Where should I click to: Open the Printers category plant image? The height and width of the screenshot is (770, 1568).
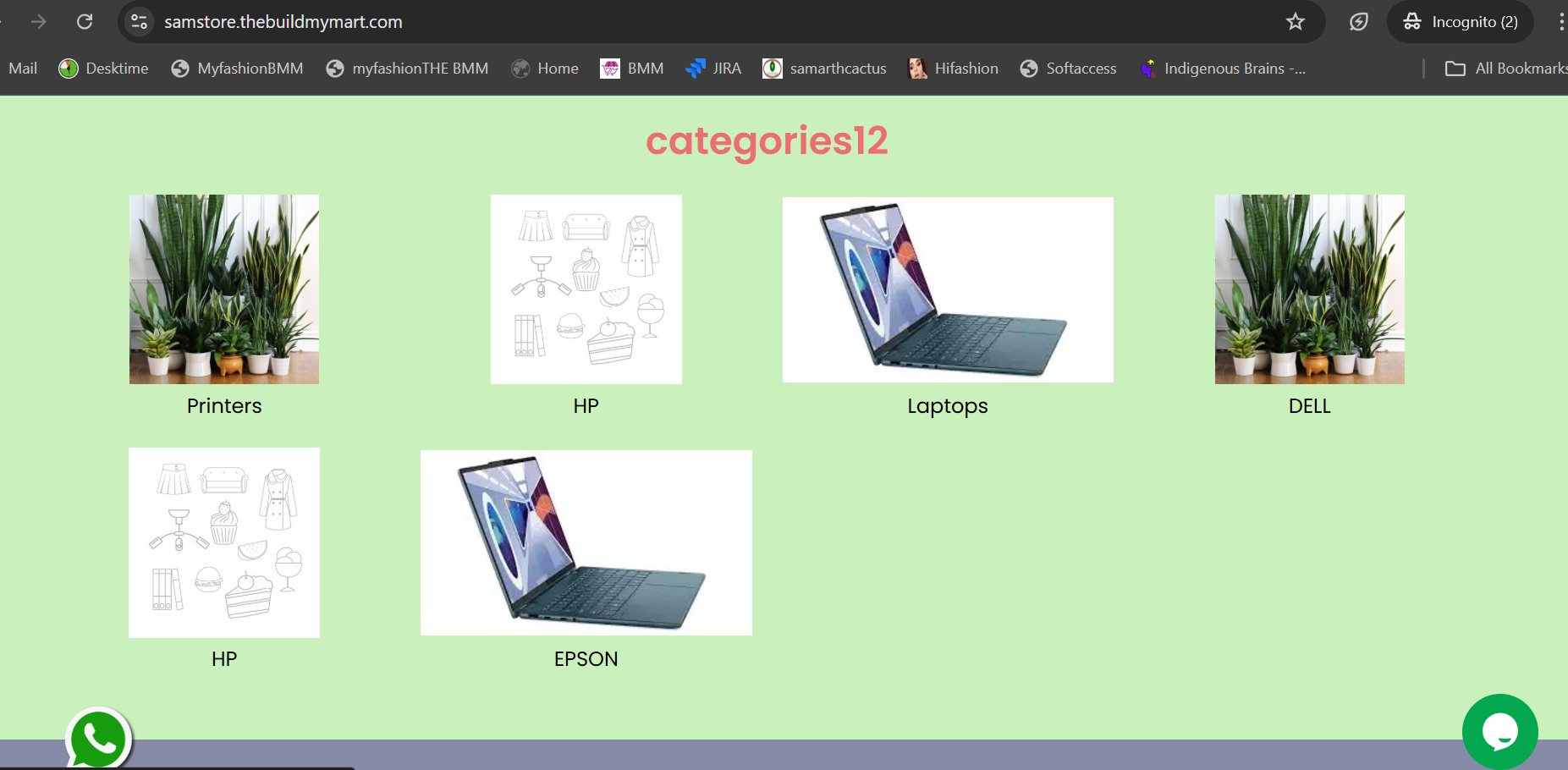[224, 289]
